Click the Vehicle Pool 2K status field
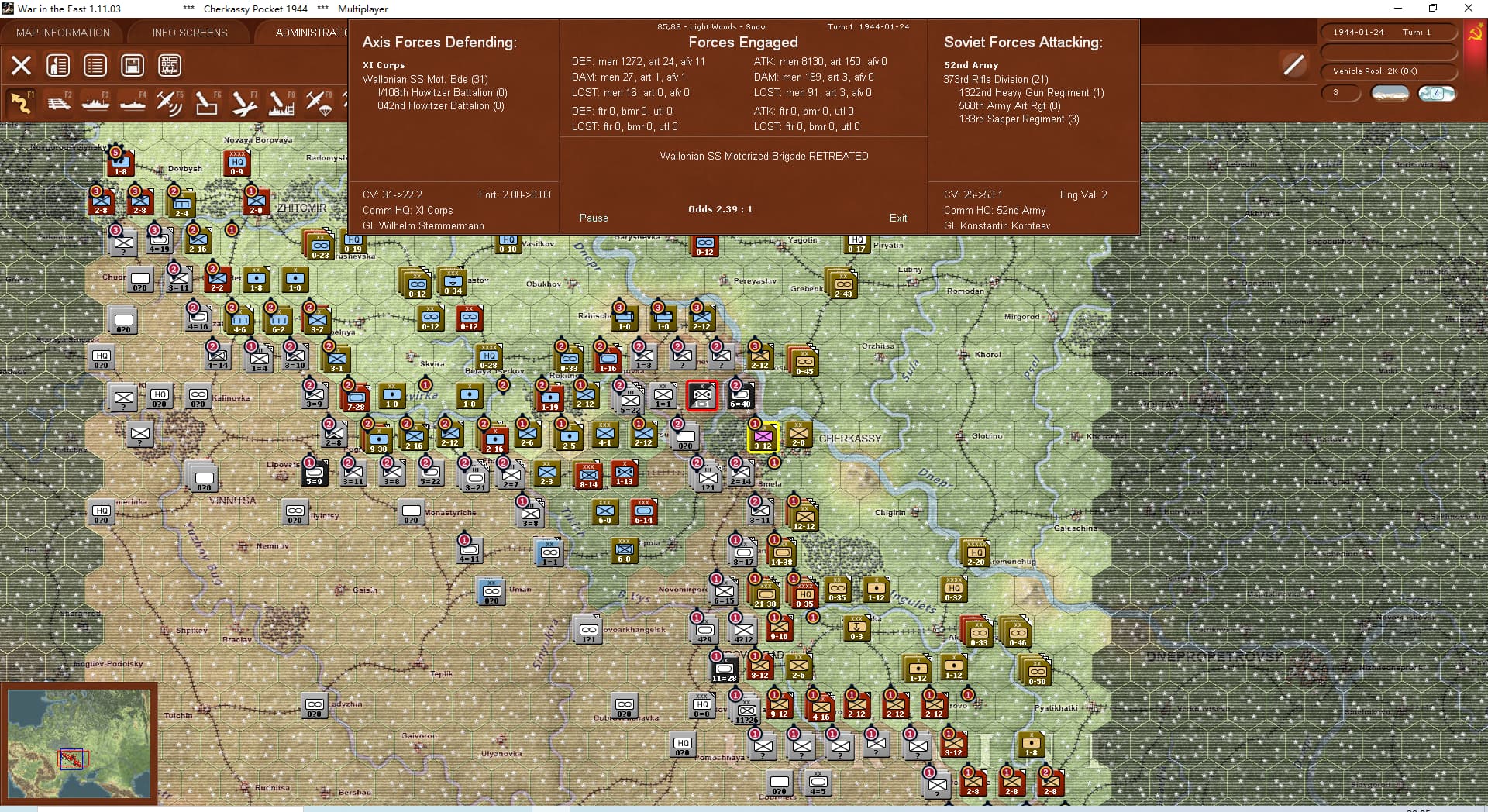 pos(1388,71)
